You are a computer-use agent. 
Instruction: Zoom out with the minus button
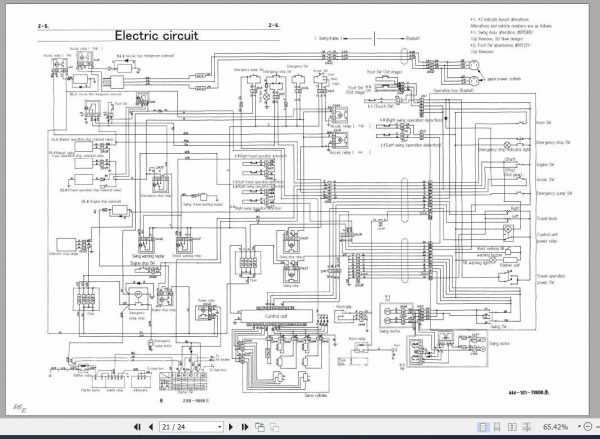click(x=588, y=427)
